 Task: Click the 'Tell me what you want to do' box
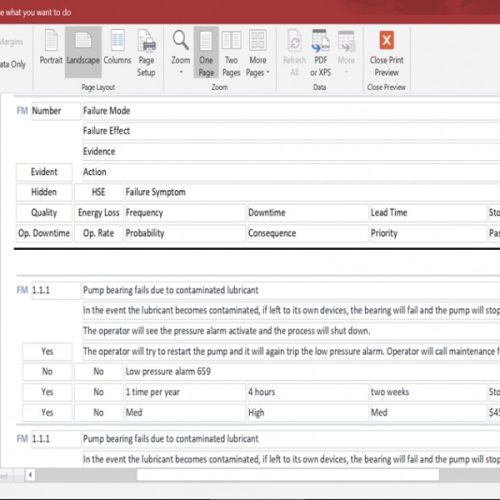(x=35, y=12)
